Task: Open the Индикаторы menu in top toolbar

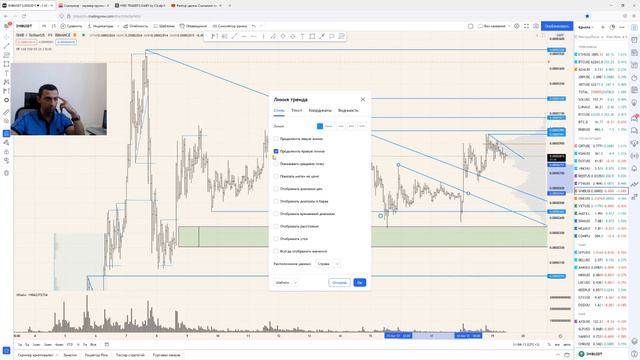Action: pyautogui.click(x=100, y=26)
